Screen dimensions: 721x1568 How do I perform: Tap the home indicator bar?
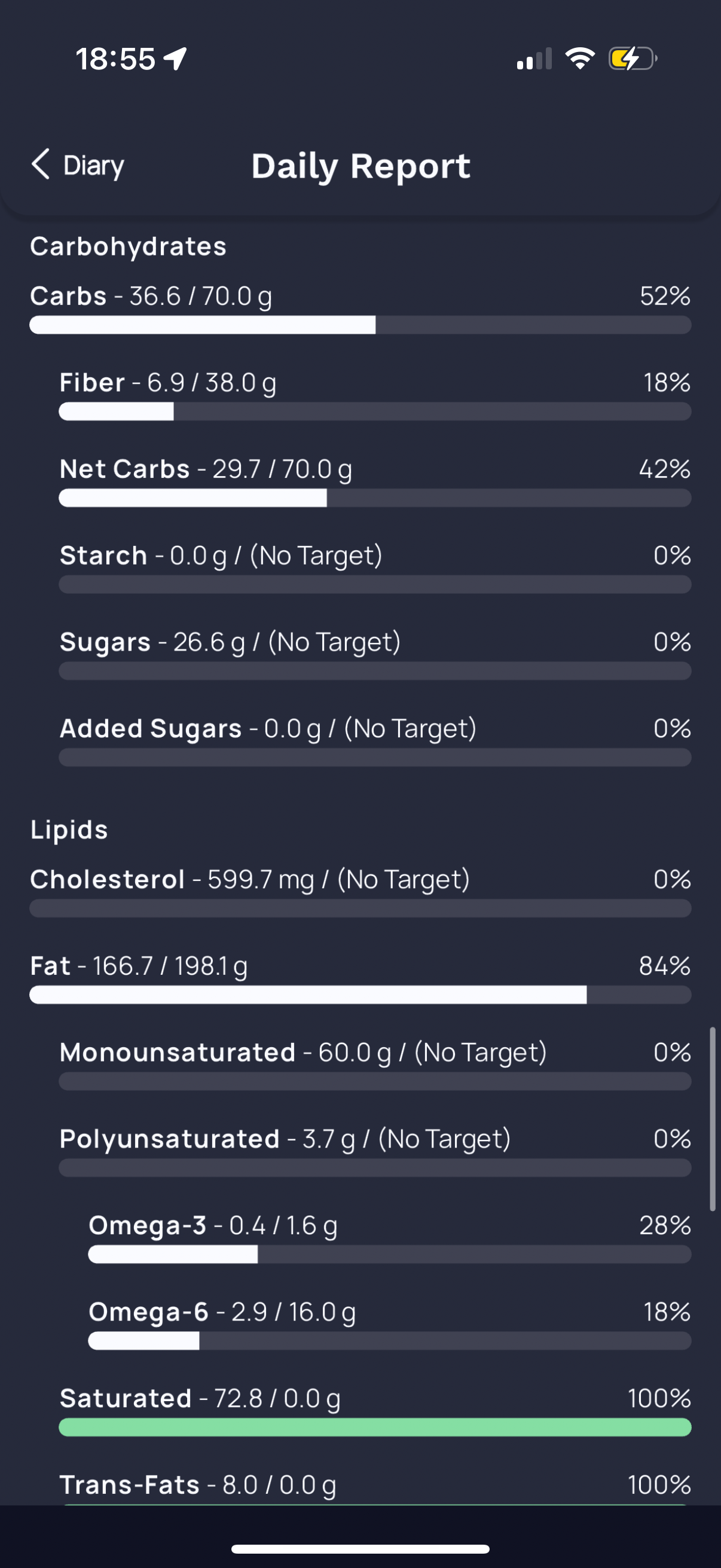click(x=360, y=1548)
